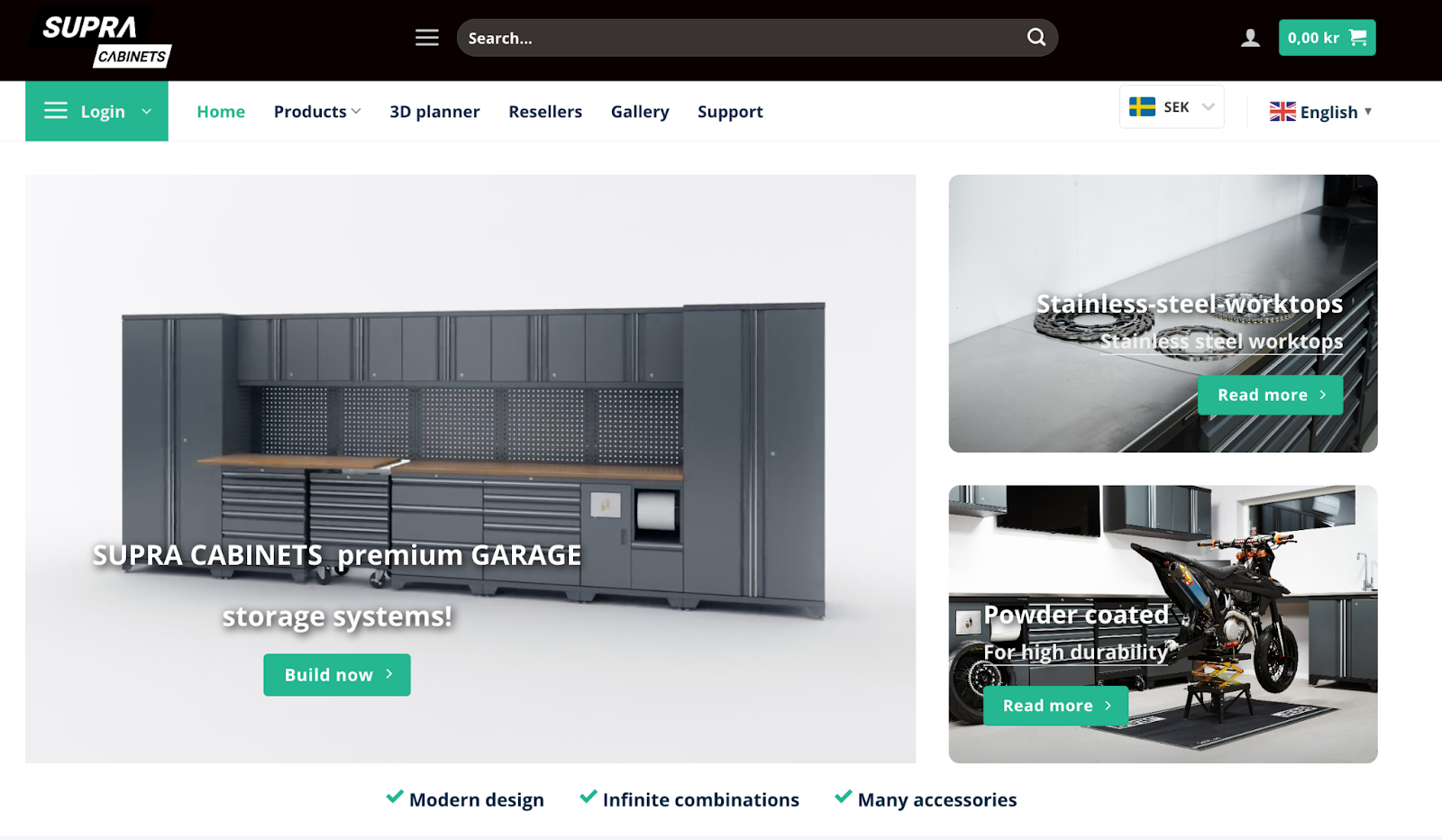This screenshot has height=840, width=1442.
Task: Open the user account icon
Action: 1249,37
